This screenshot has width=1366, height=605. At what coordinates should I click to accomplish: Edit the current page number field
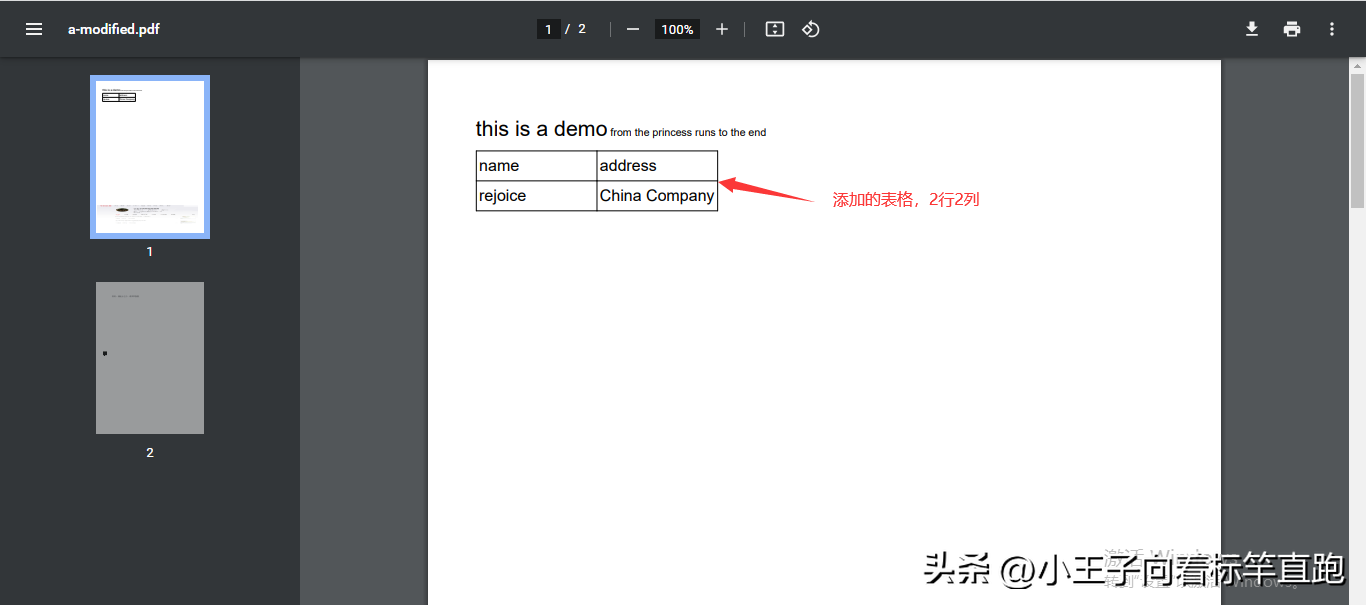click(x=548, y=29)
